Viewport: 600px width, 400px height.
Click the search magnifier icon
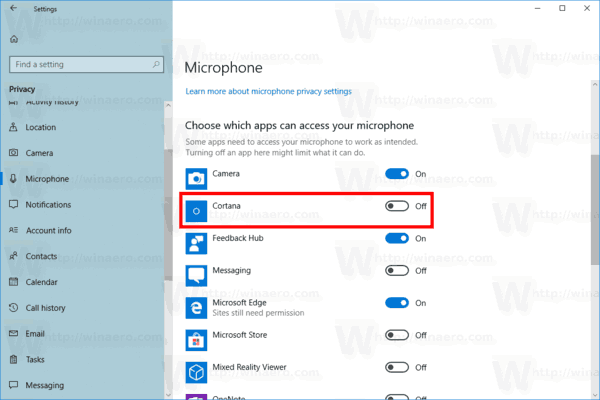(156, 64)
